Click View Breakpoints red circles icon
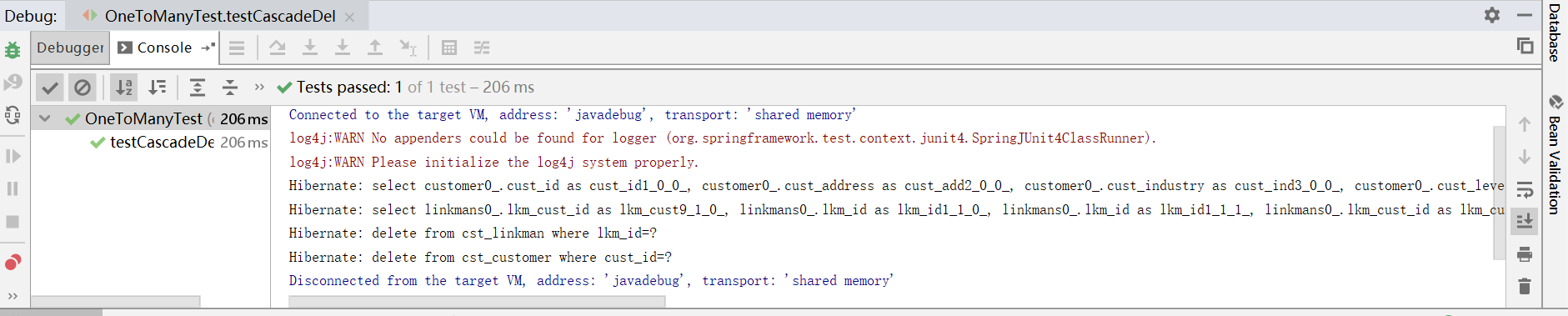Screen dimensions: 1568x316 coord(13,263)
